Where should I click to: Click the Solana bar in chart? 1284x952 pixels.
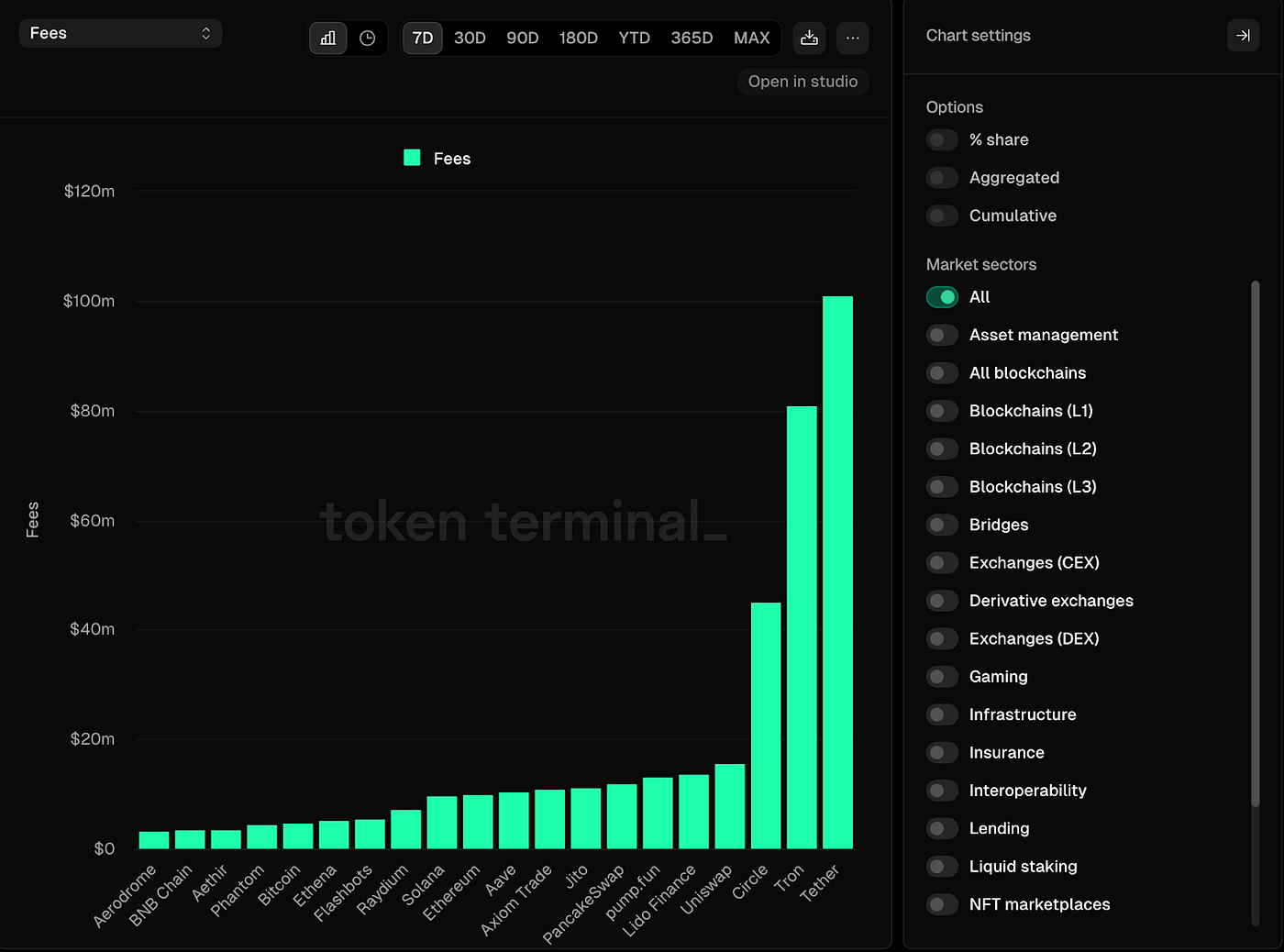click(442, 823)
